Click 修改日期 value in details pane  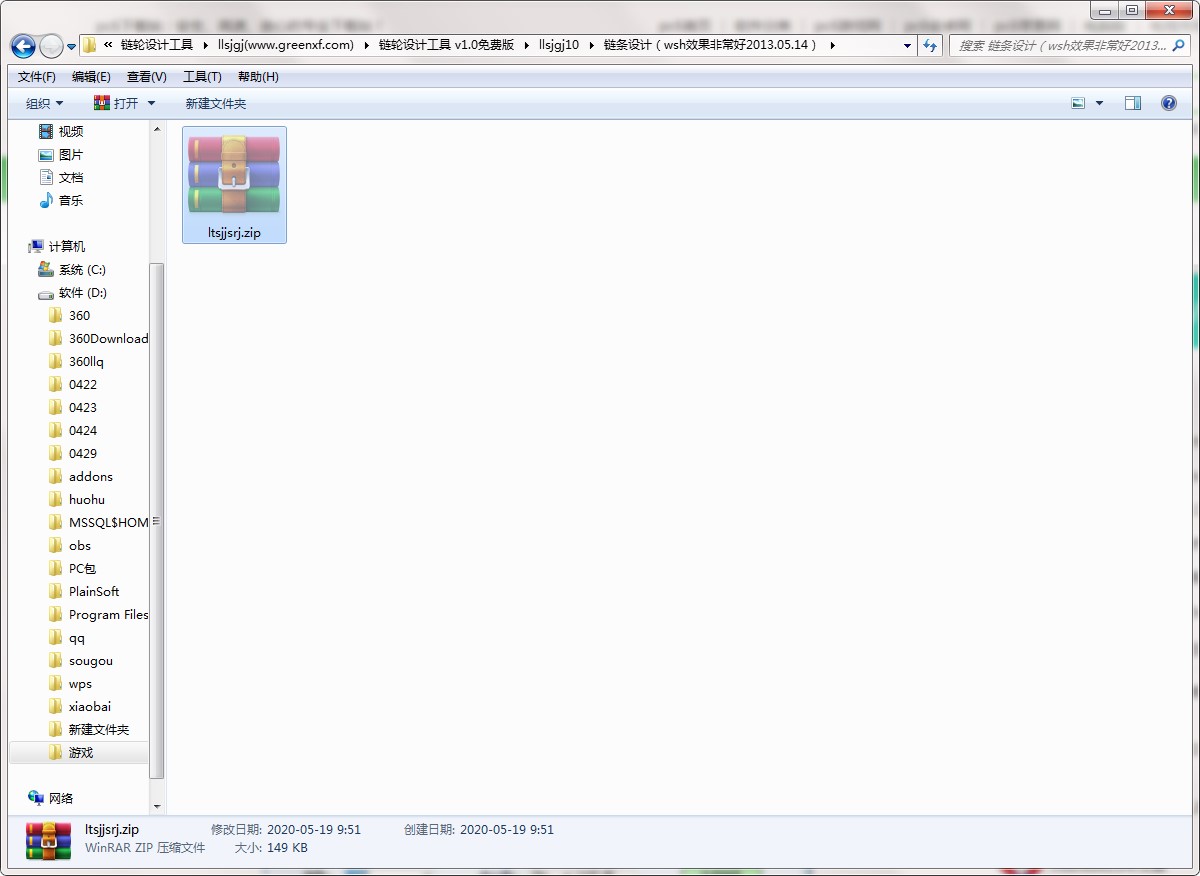point(314,829)
